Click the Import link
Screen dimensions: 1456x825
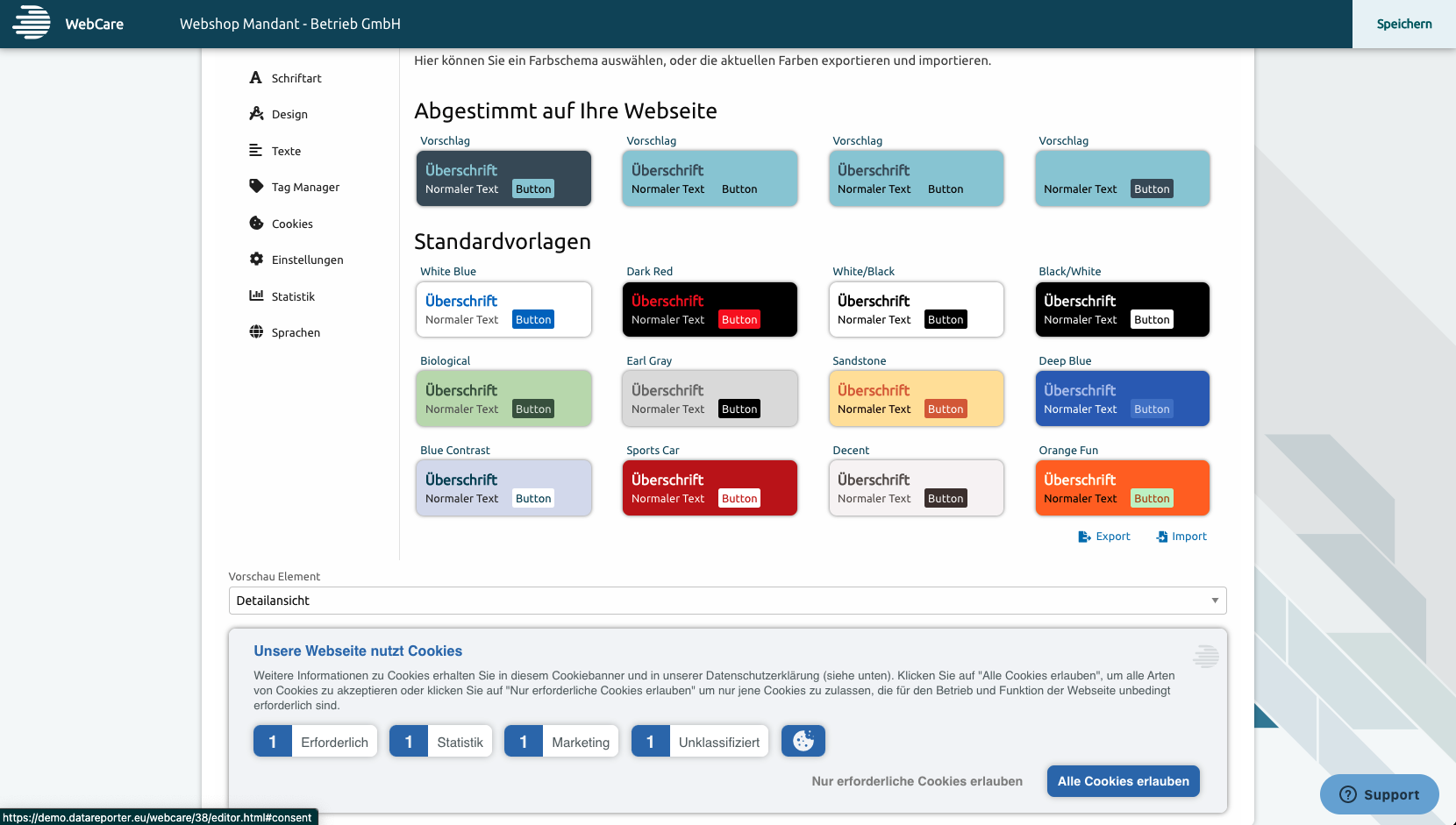click(x=1181, y=537)
